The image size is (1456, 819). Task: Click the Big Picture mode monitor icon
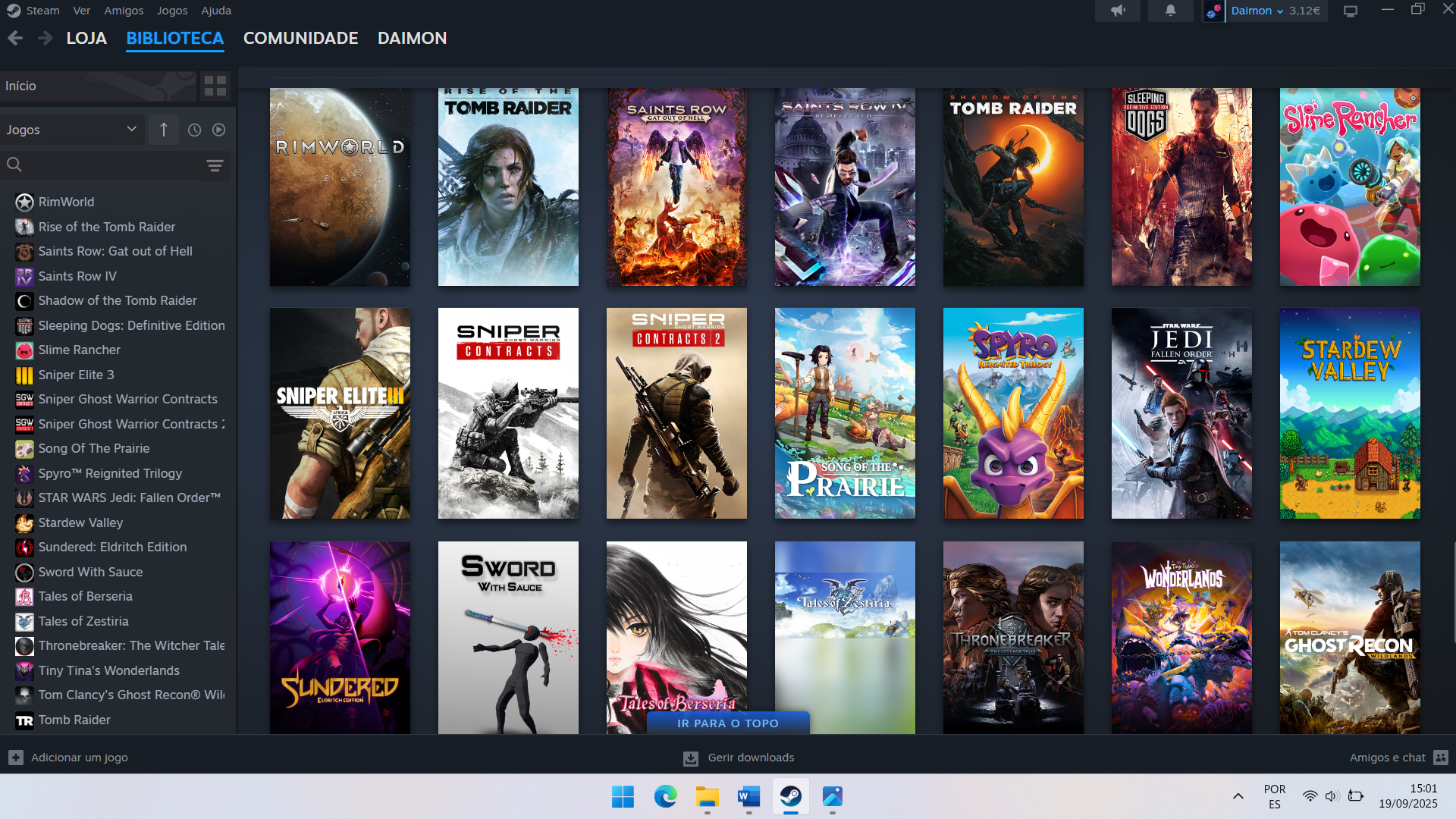click(1351, 11)
